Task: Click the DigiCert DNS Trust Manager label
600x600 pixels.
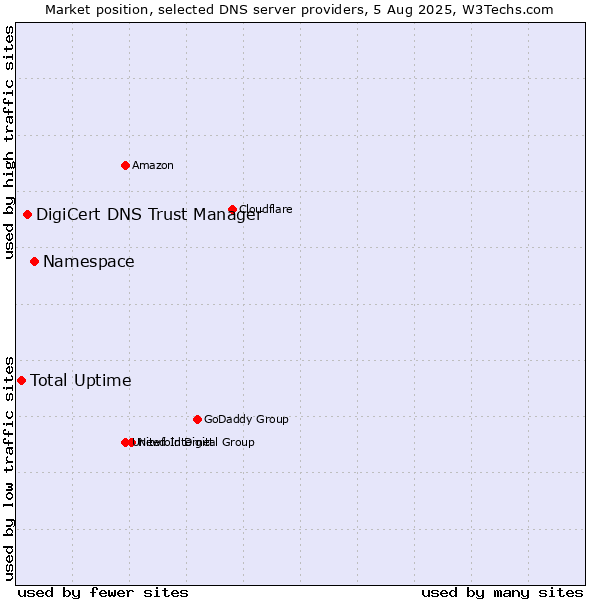Action: (x=149, y=214)
